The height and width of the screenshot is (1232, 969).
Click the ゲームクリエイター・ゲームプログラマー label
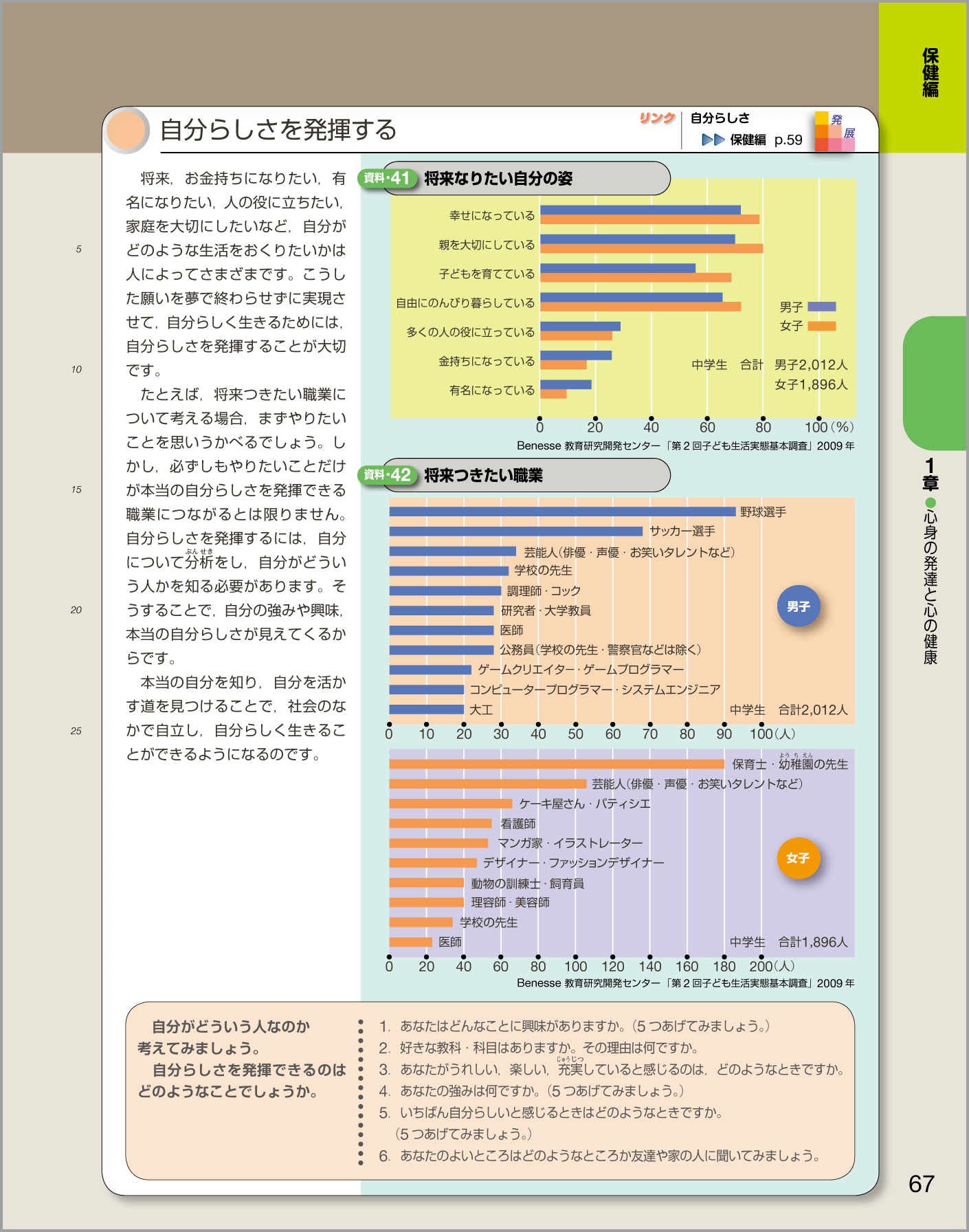coord(581,670)
